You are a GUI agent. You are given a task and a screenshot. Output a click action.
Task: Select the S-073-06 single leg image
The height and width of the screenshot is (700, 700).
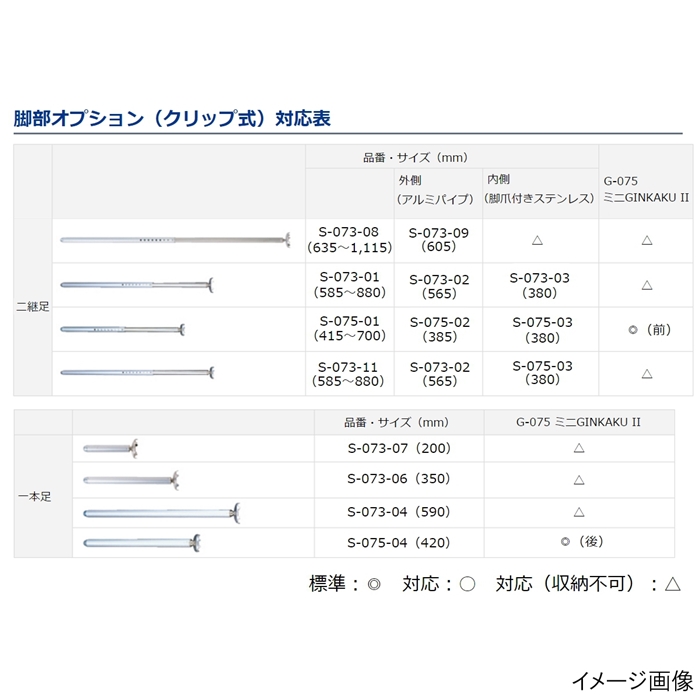pos(130,480)
